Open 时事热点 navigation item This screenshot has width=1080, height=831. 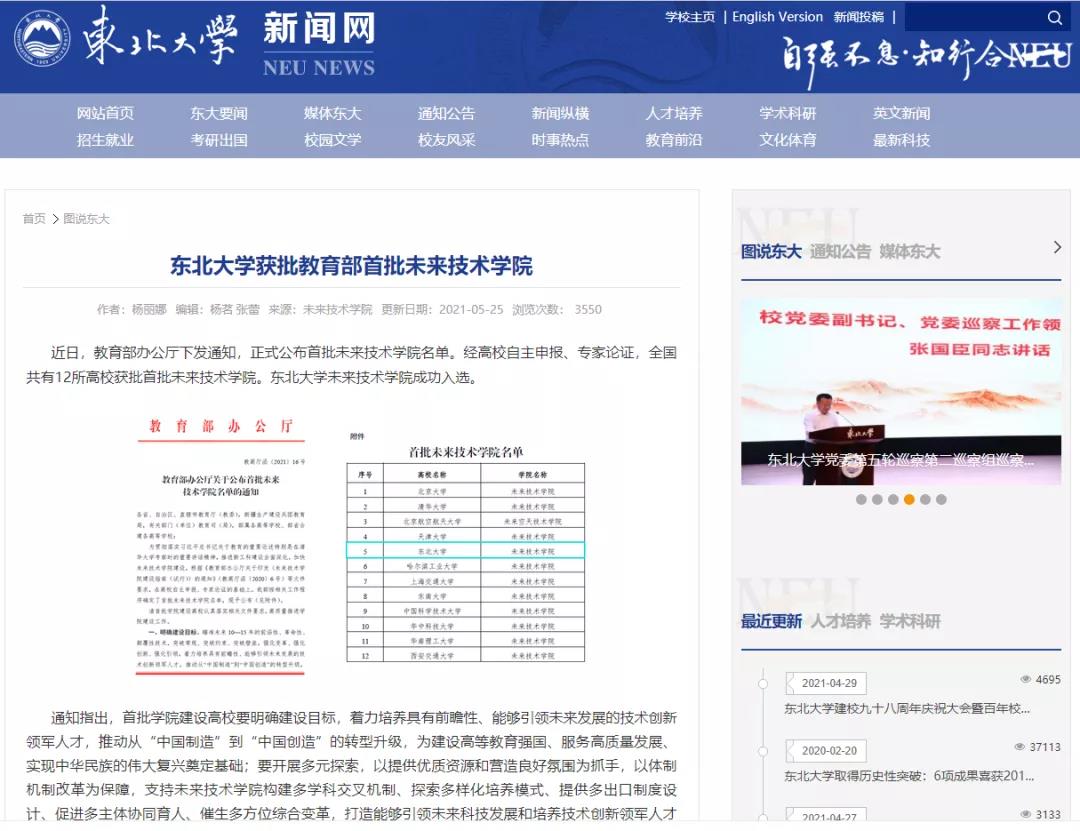[x=560, y=140]
